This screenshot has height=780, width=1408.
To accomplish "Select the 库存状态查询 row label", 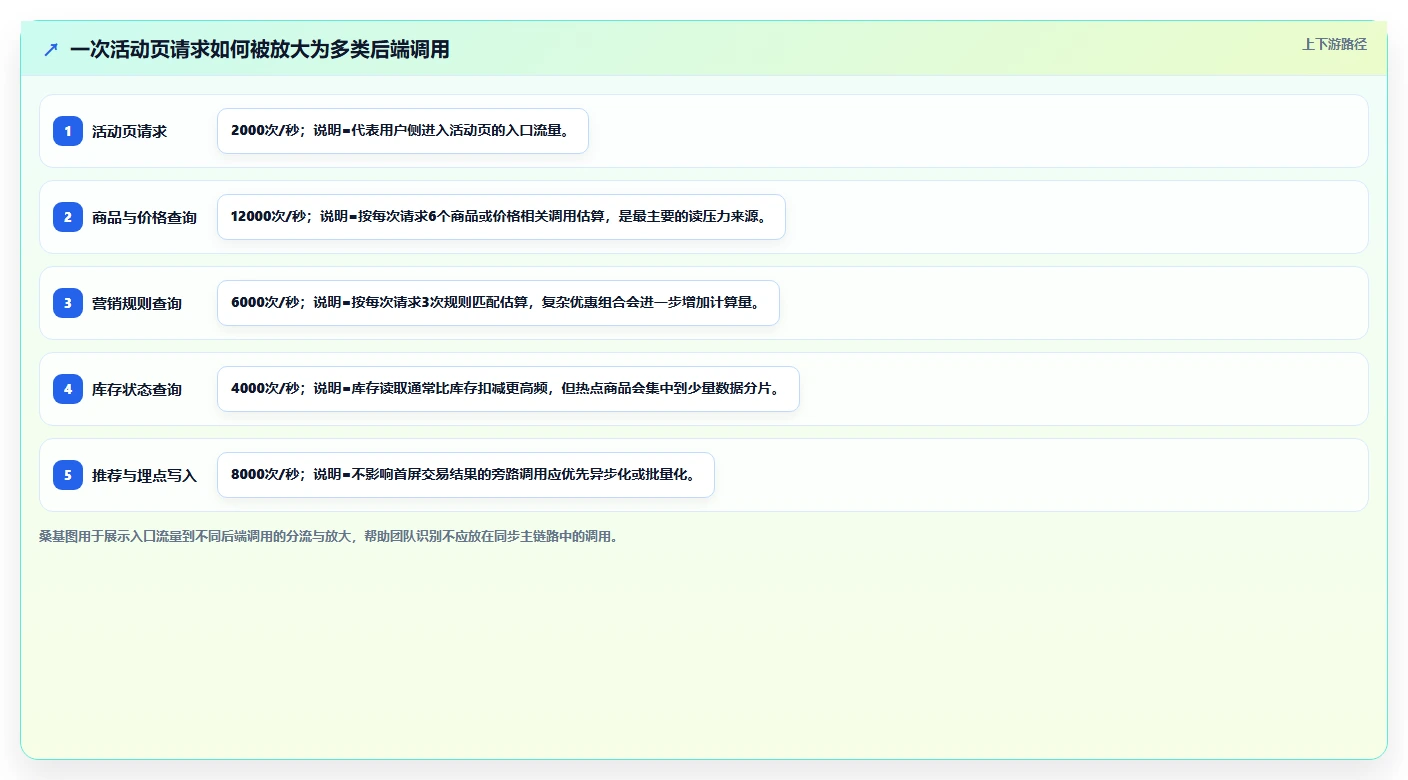I will point(137,389).
